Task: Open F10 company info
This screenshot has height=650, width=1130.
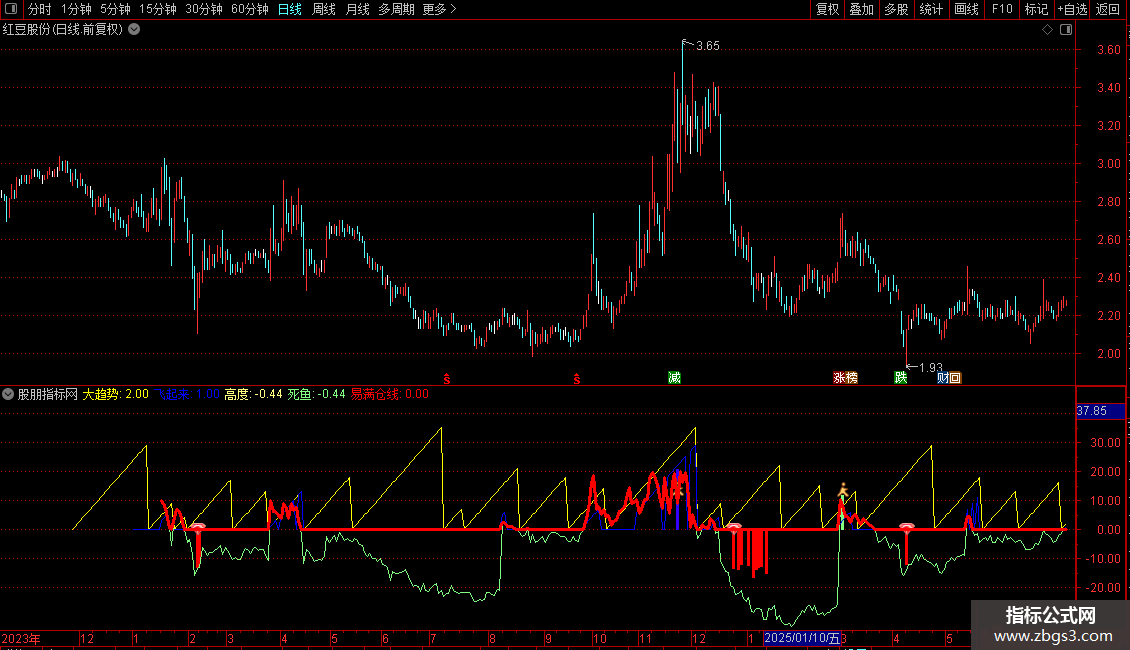Action: 1002,9
